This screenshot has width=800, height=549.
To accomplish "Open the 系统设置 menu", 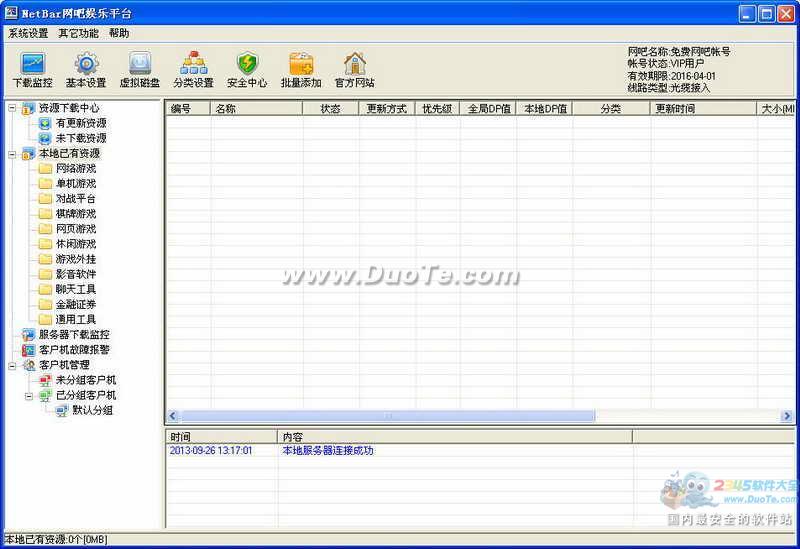I will [28, 33].
